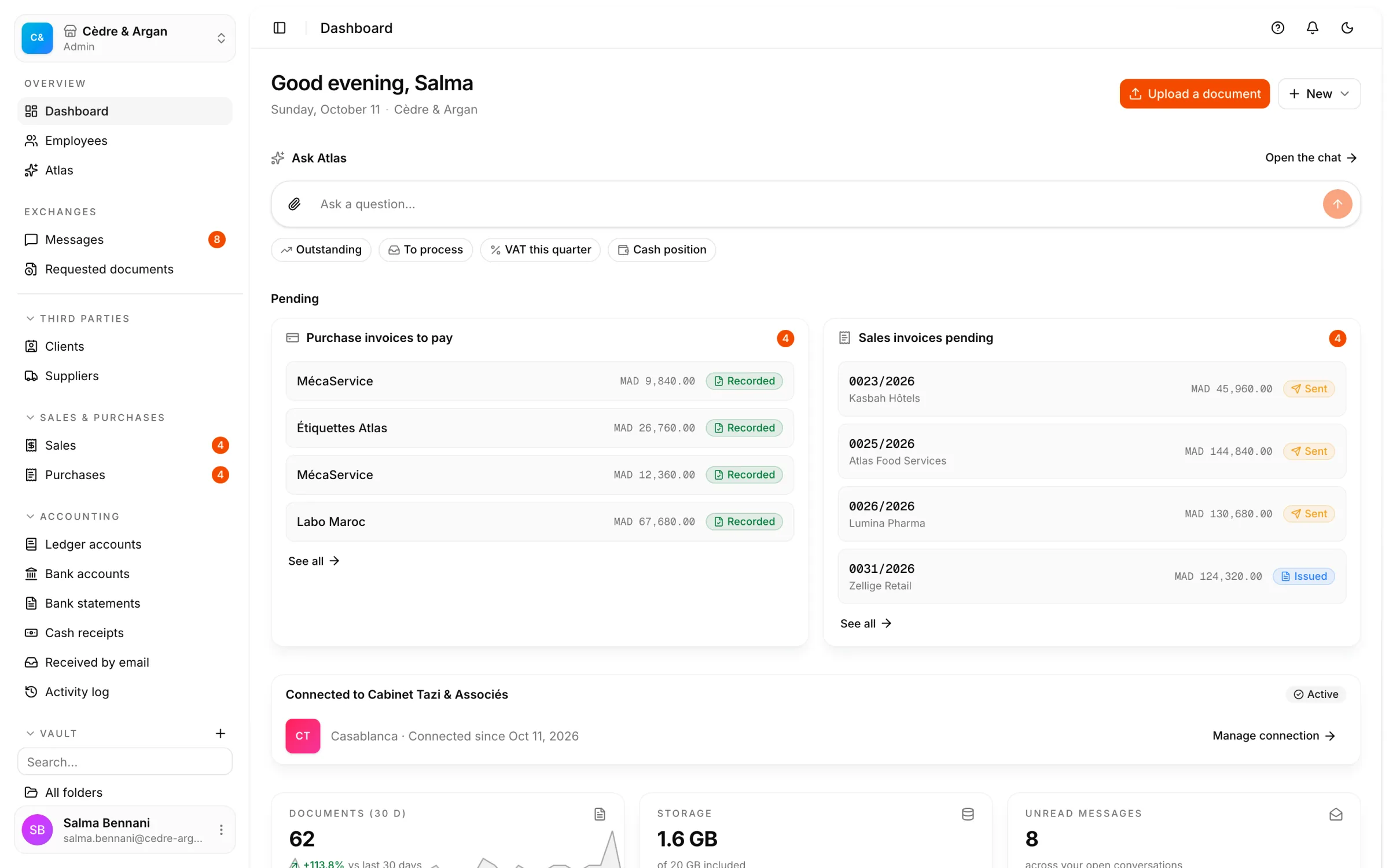Click the Ask Atlas sparkle icon

click(278, 158)
